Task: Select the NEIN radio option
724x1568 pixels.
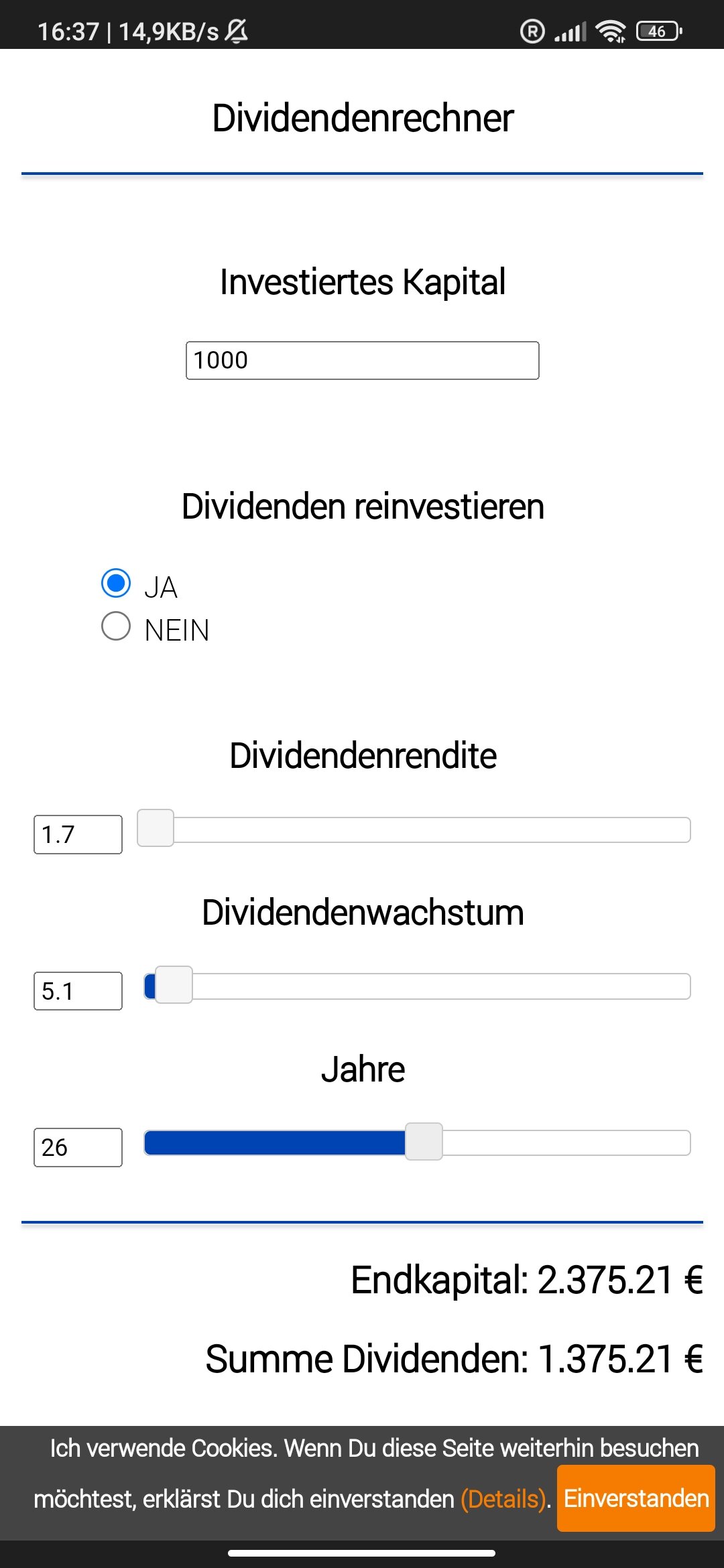Action: click(116, 627)
